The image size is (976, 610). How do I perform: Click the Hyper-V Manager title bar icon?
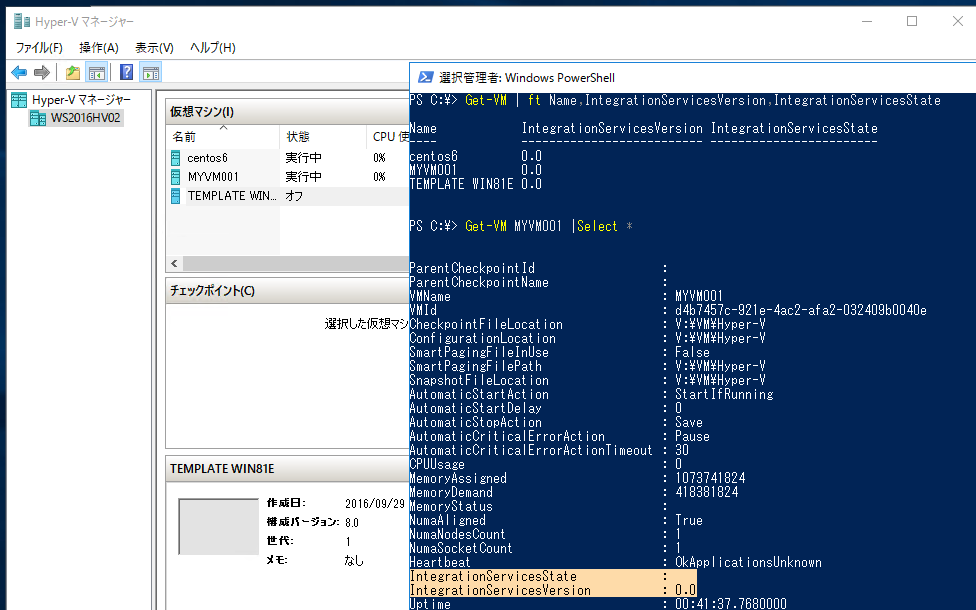(22, 21)
